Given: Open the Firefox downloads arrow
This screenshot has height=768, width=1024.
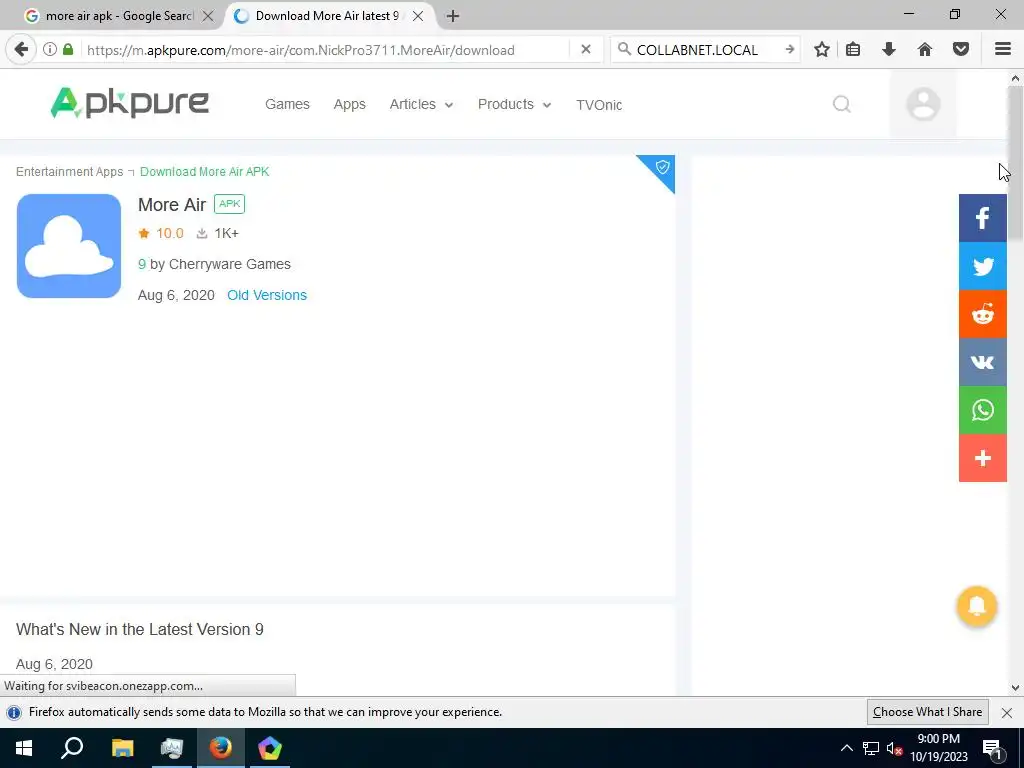Looking at the screenshot, I should point(889,50).
